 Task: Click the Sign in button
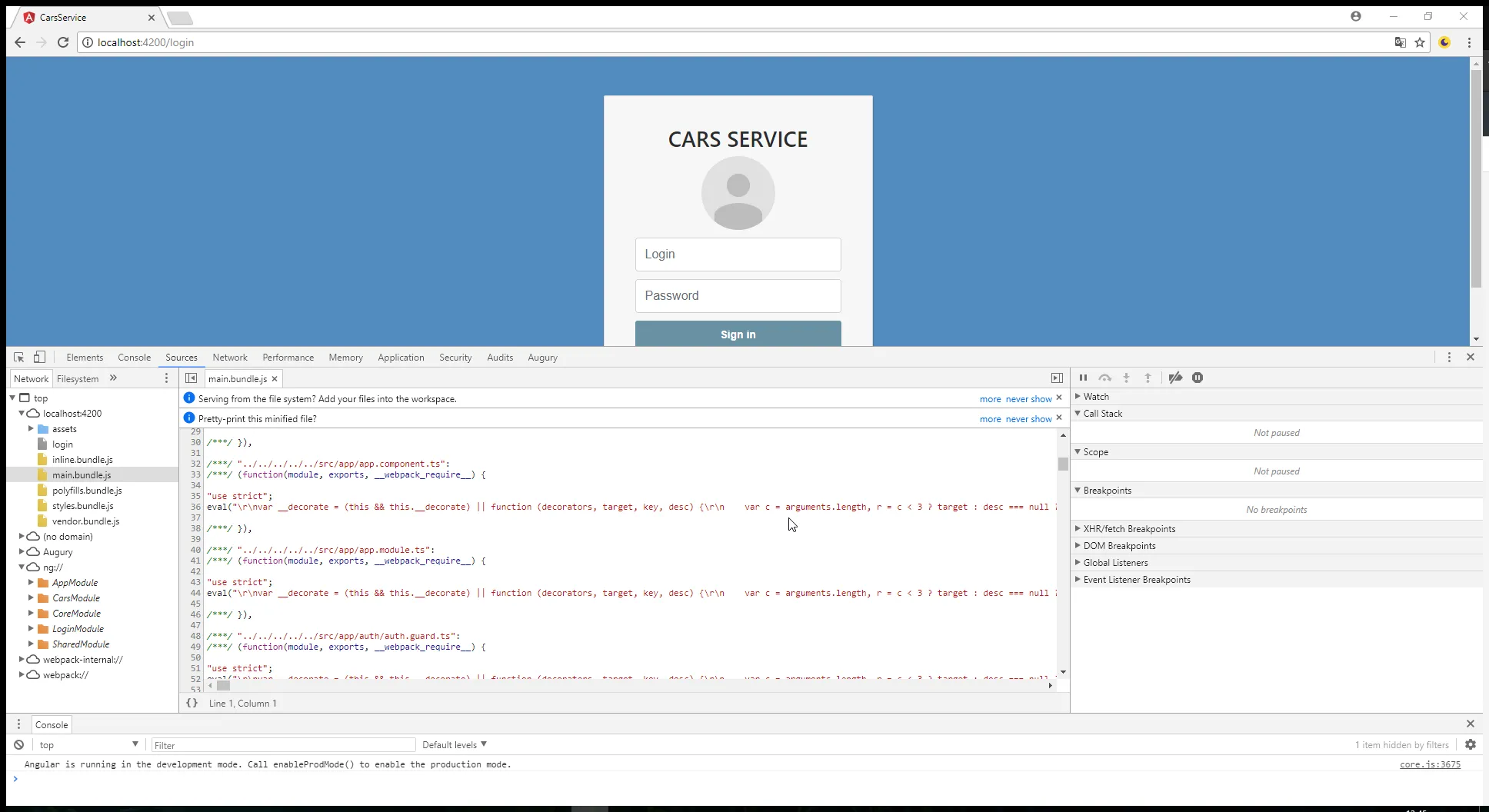coord(738,334)
